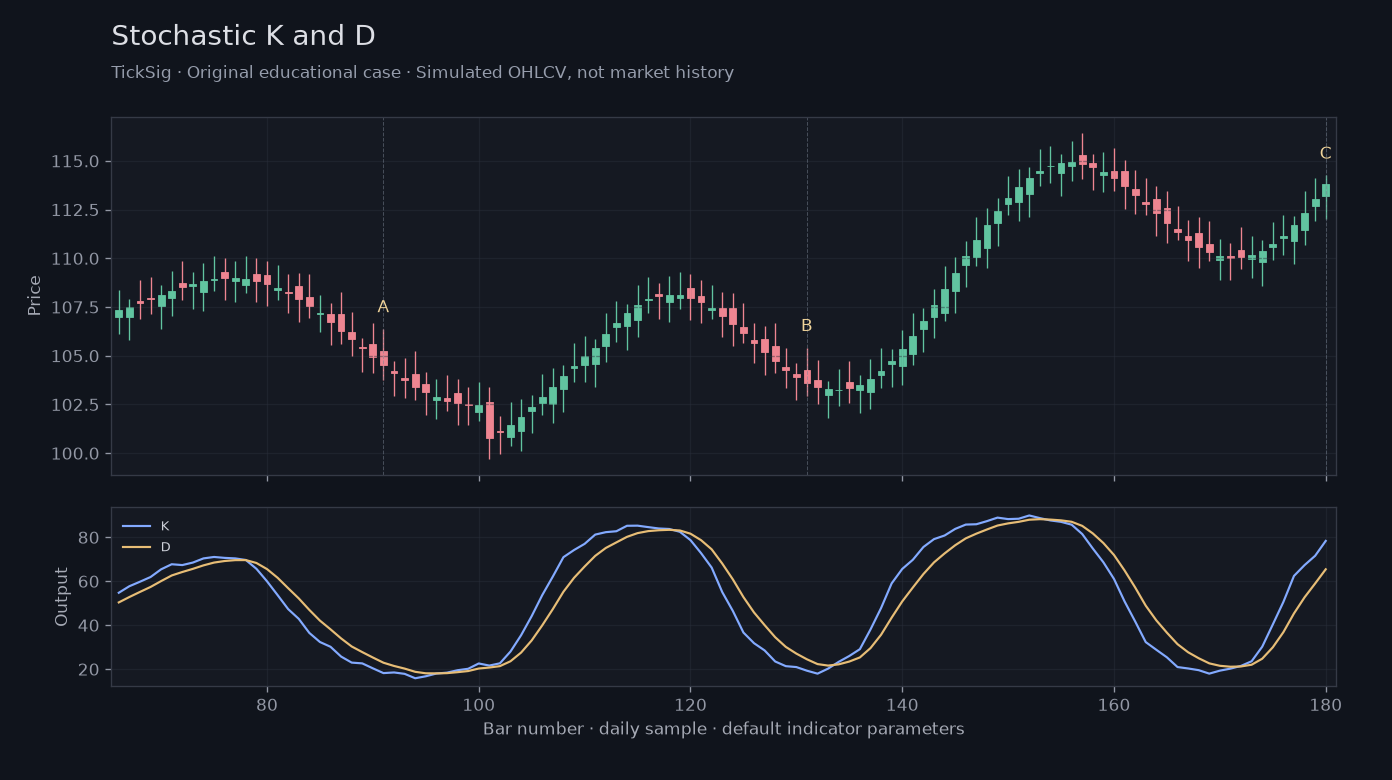Click the x-axis caption Bar number text
Viewport: 1392px width, 780px height.
click(724, 729)
